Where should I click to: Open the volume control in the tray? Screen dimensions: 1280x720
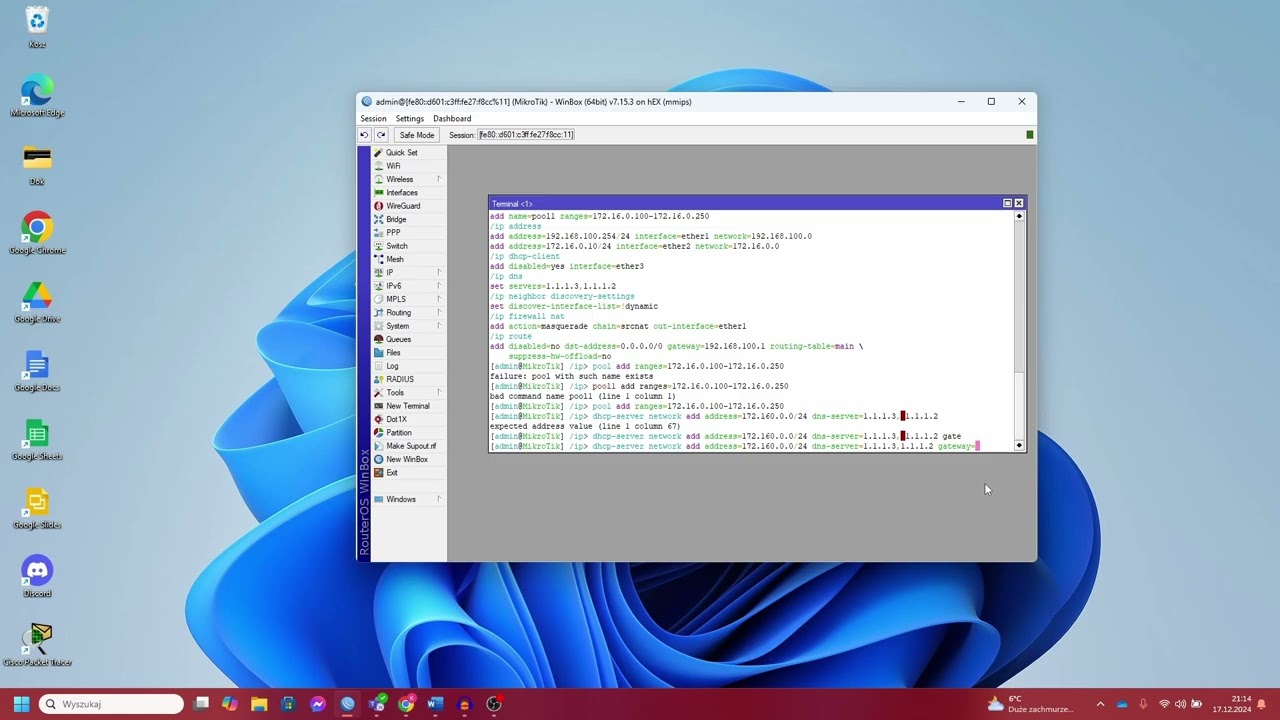click(x=1181, y=704)
